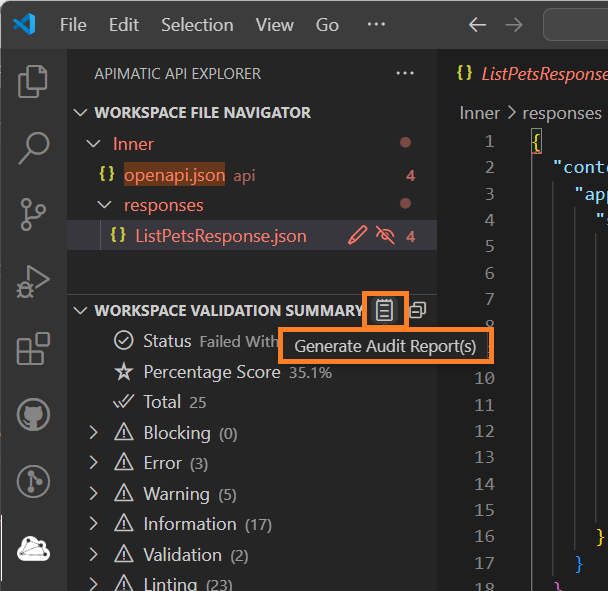Expand the Validation (2) category

click(93, 554)
